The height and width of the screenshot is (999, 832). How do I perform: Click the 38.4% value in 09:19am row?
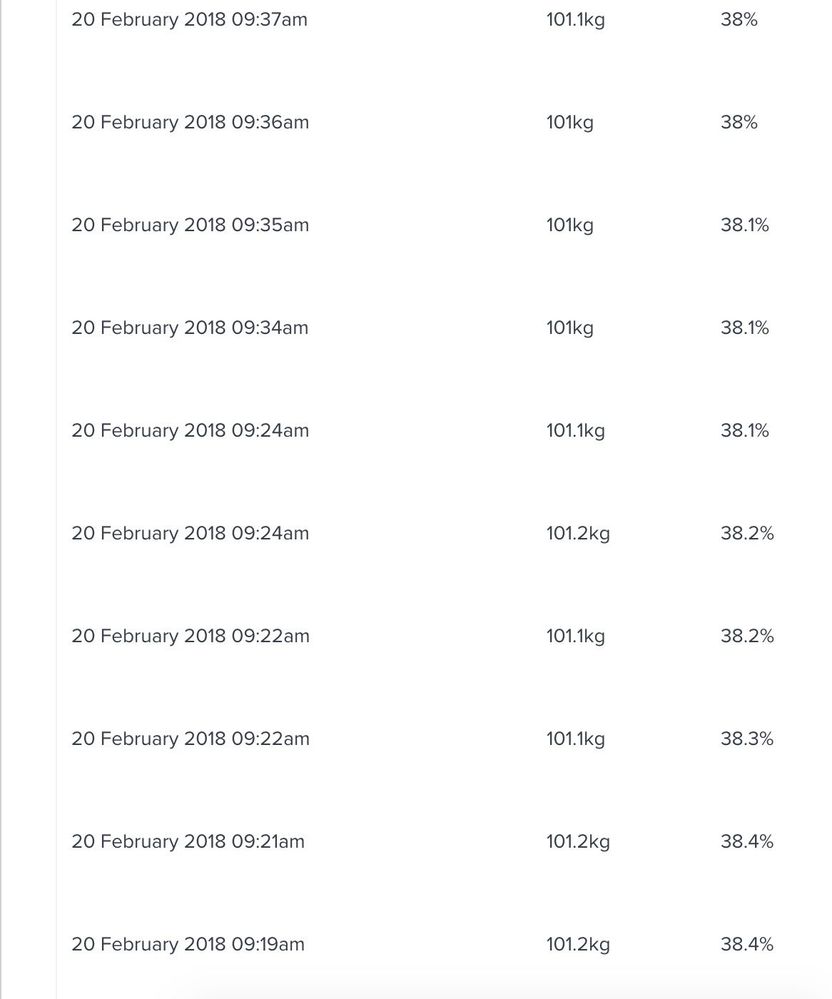(x=747, y=945)
